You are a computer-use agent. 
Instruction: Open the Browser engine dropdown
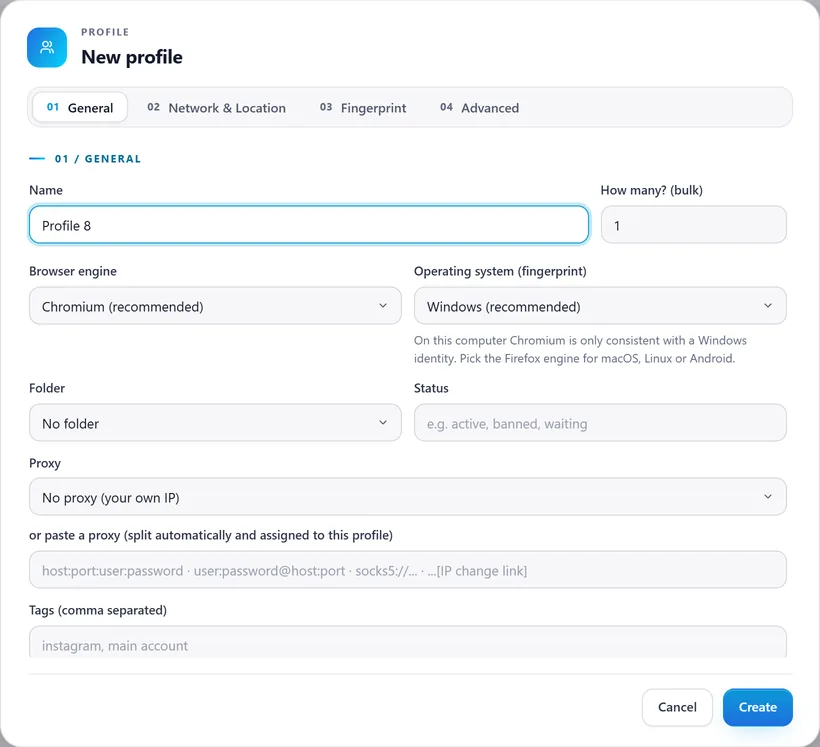215,306
